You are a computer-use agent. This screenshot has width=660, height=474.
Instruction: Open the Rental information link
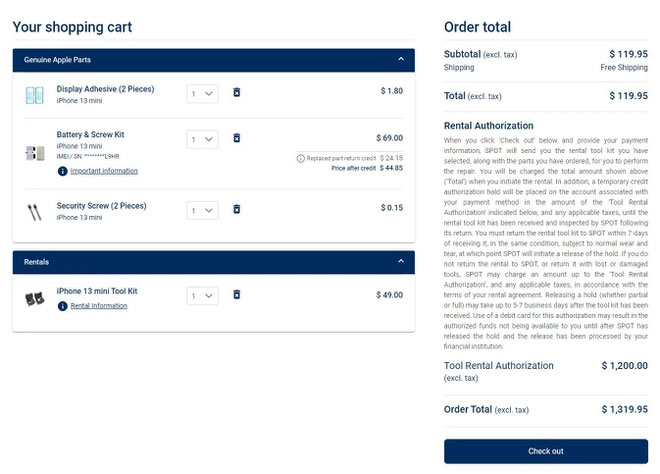click(x=99, y=306)
